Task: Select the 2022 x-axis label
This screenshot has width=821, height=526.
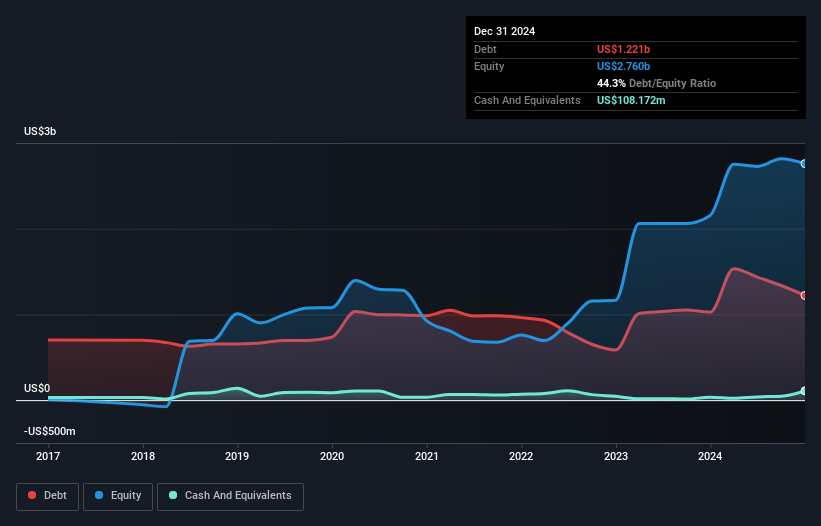Action: coord(521,456)
